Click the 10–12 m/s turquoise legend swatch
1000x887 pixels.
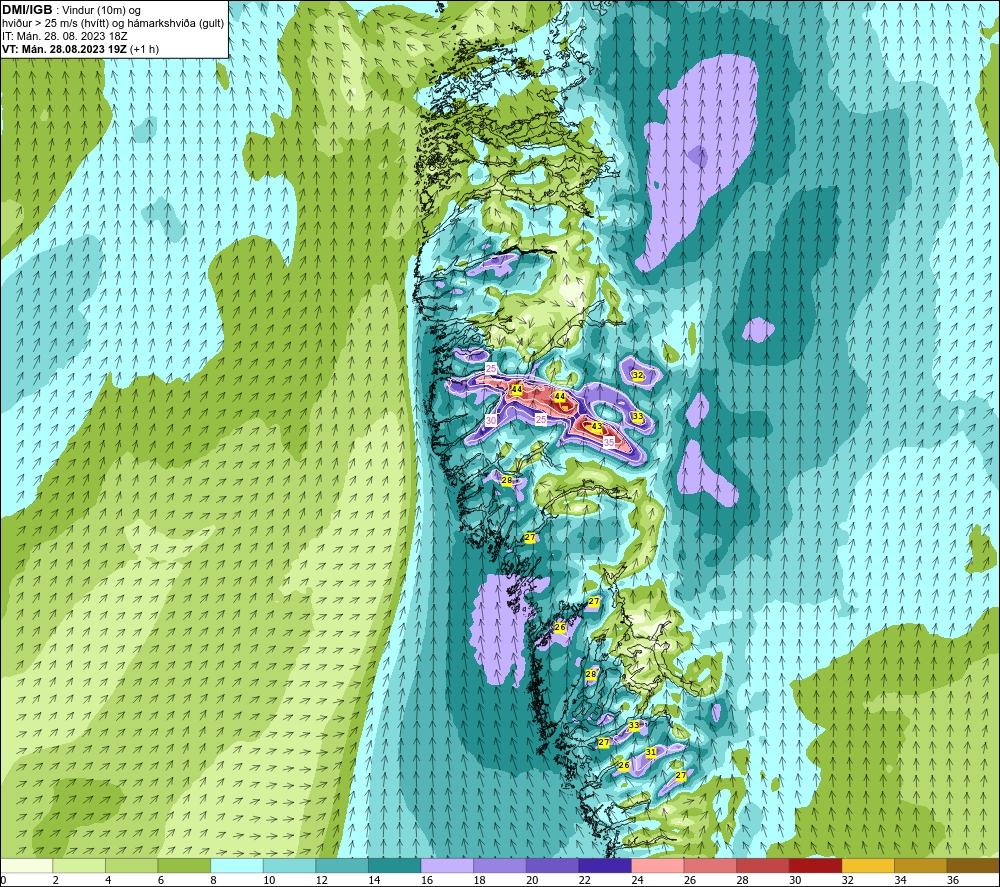coord(290,865)
